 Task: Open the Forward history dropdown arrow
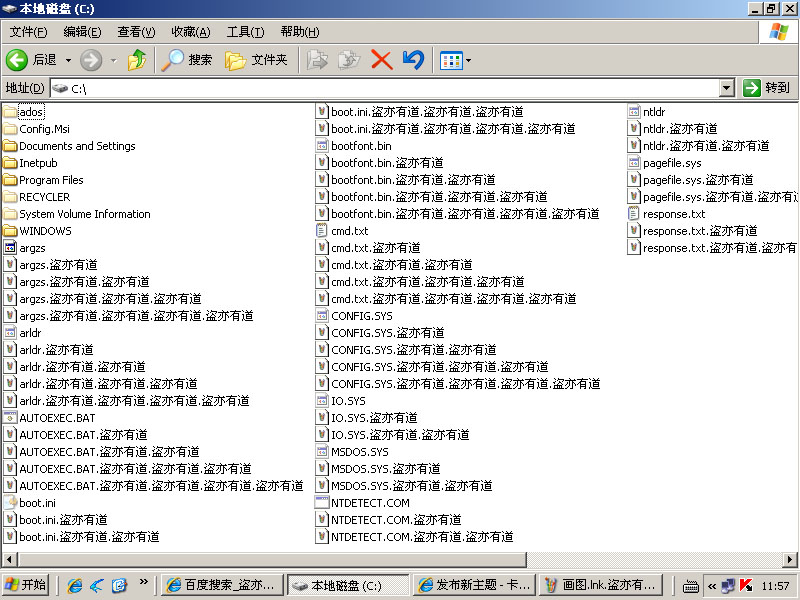tap(113, 60)
